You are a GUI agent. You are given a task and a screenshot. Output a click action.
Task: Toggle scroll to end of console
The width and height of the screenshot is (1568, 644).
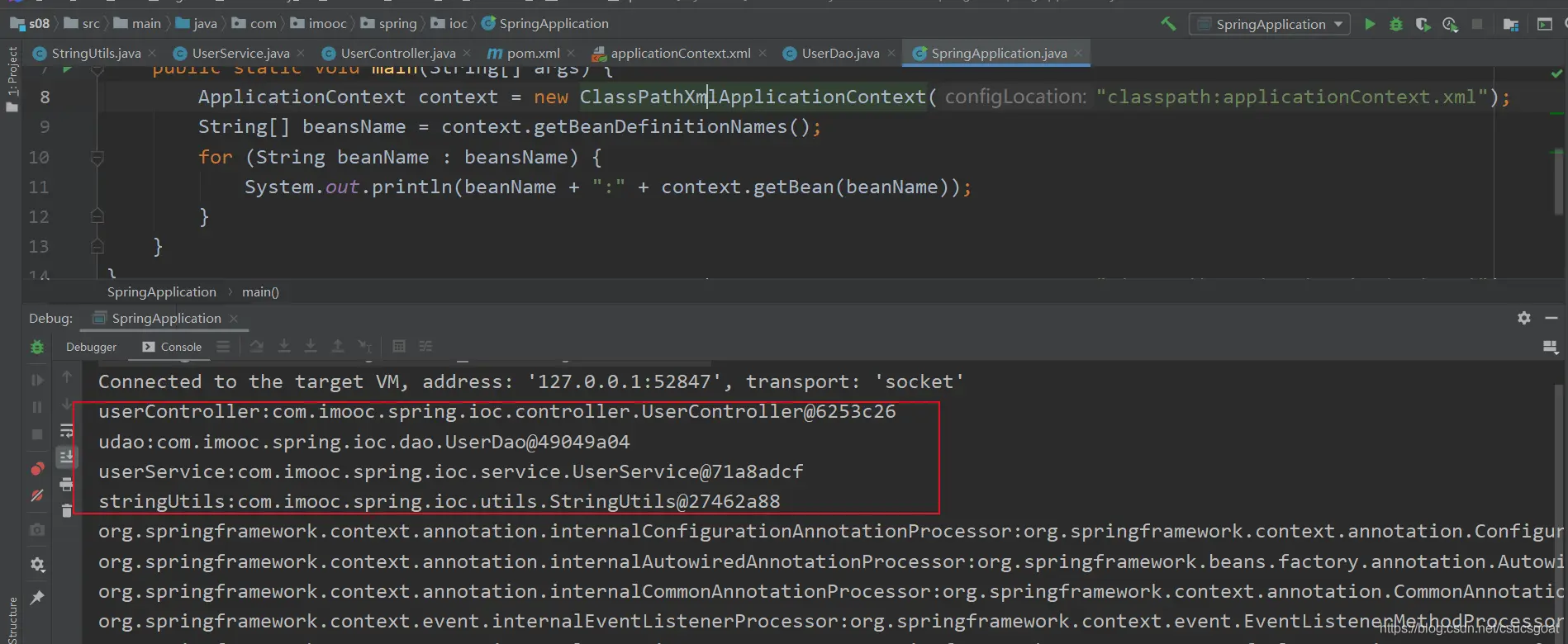tap(67, 457)
